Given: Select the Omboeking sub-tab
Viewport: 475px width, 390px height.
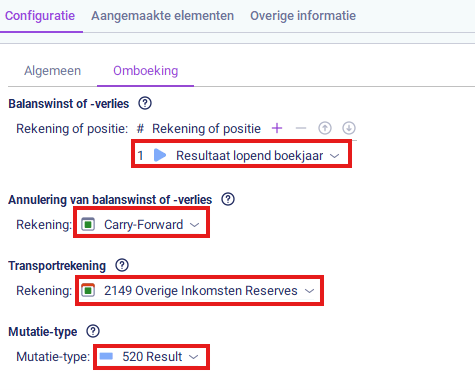Looking at the screenshot, I should point(146,71).
